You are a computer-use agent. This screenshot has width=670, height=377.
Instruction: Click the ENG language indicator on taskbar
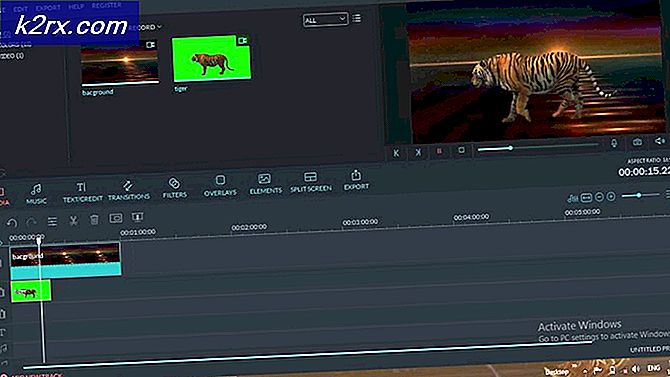(654, 368)
